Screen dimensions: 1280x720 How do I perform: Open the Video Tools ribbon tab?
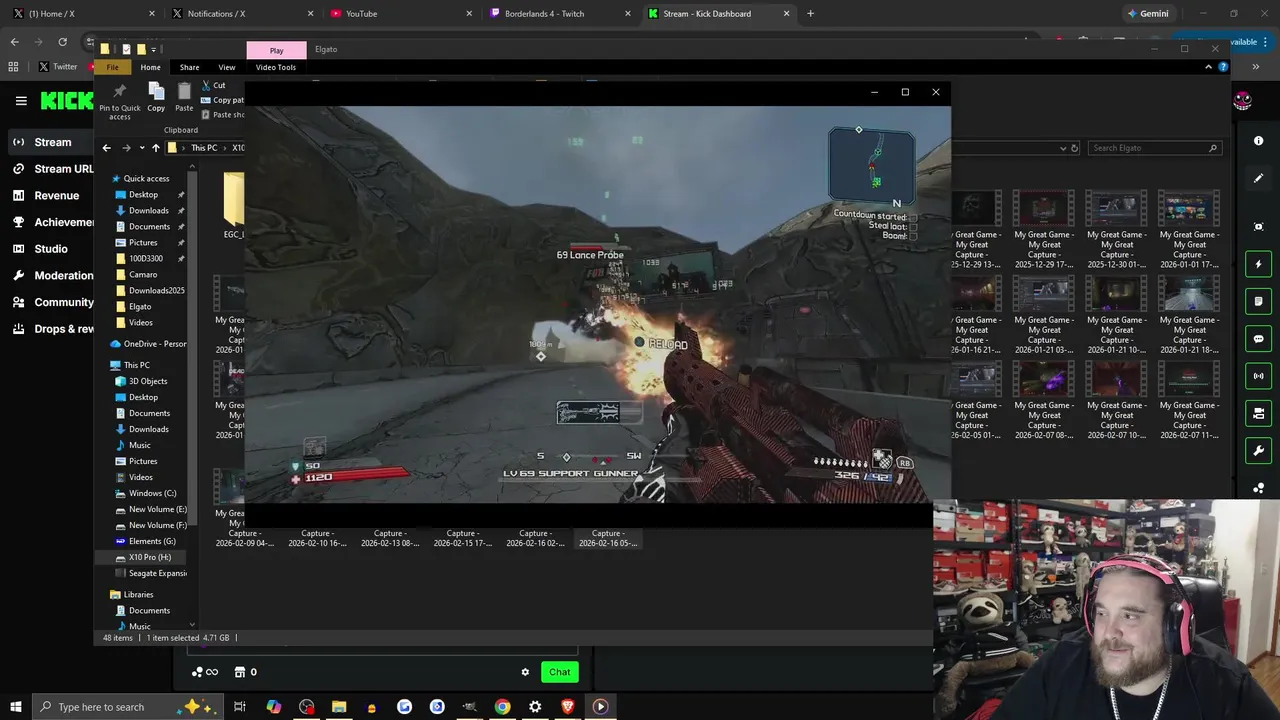pyautogui.click(x=276, y=67)
